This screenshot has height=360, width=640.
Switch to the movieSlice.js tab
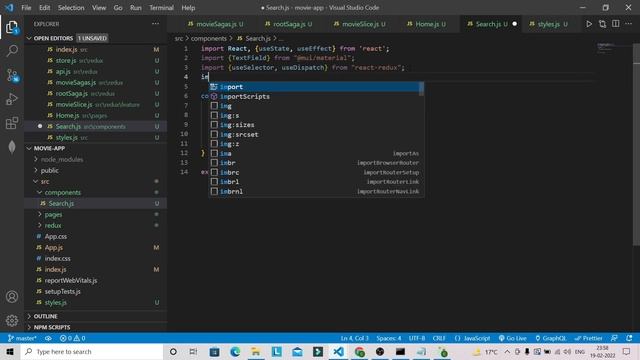click(359, 24)
